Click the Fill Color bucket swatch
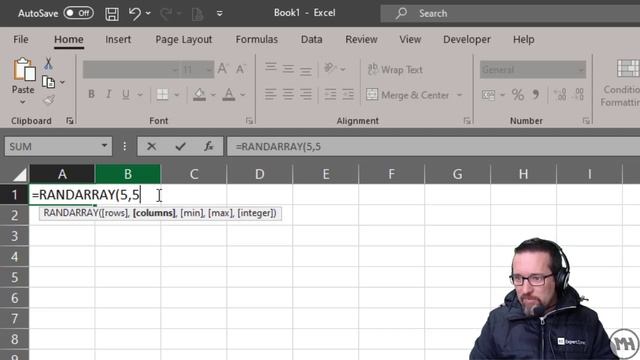This screenshot has height=360, width=640. pyautogui.click(x=199, y=95)
